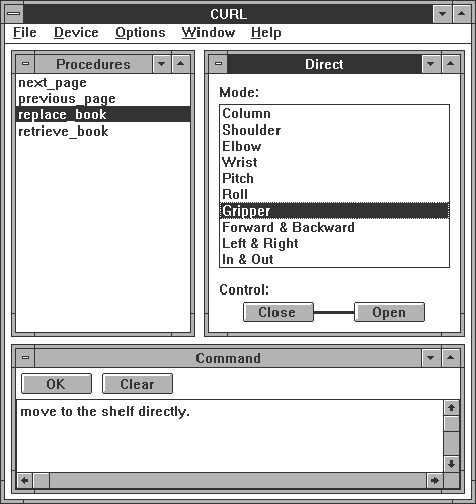Screen dimensions: 476x504
Task: Open the Device menu
Action: point(76,33)
